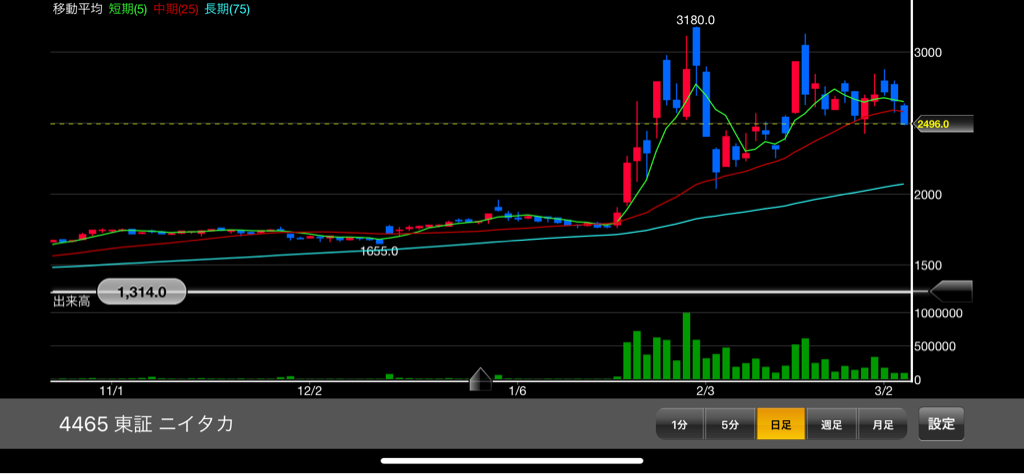The height and width of the screenshot is (474, 1024).
Task: Click the 1/6 date axis label
Action: pos(517,392)
